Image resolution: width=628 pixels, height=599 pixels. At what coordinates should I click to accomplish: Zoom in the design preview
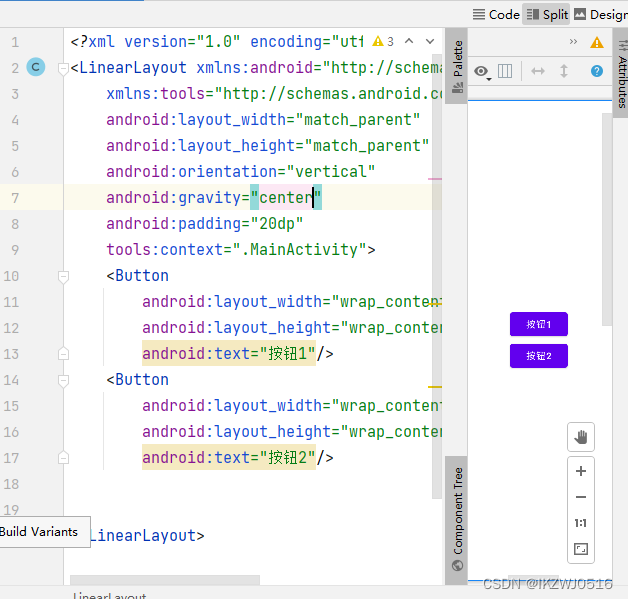581,471
